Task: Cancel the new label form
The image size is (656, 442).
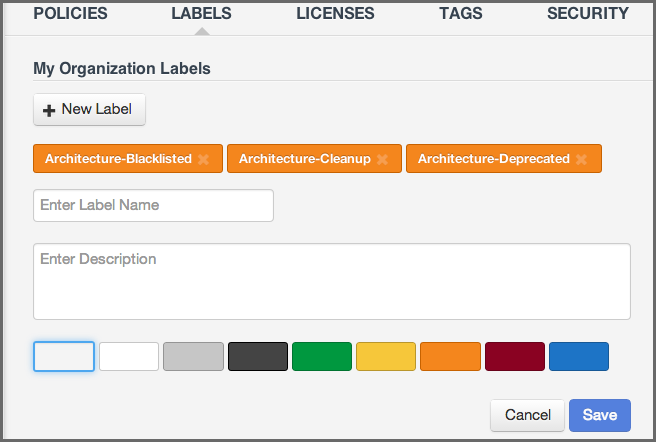Action: [528, 415]
